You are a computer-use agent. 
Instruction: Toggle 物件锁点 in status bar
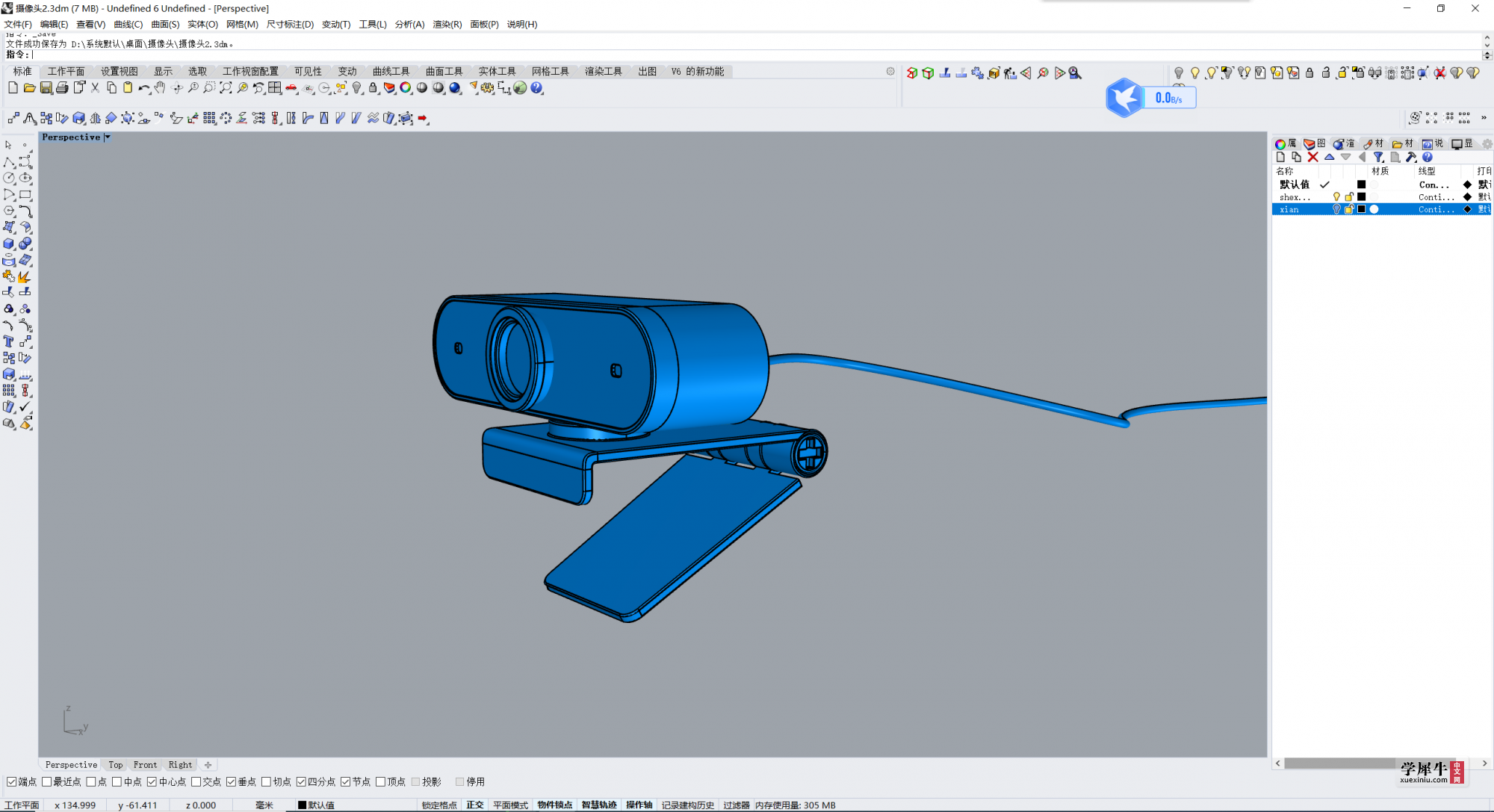[554, 805]
